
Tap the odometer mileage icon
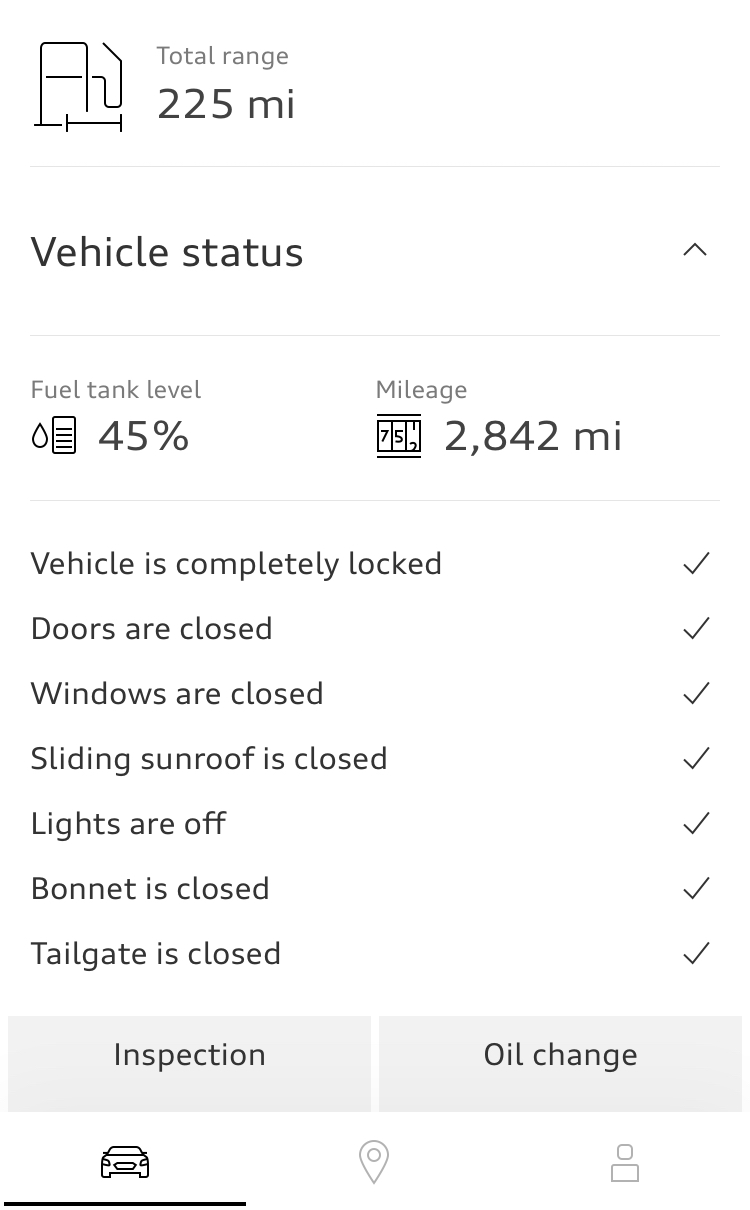tap(398, 437)
